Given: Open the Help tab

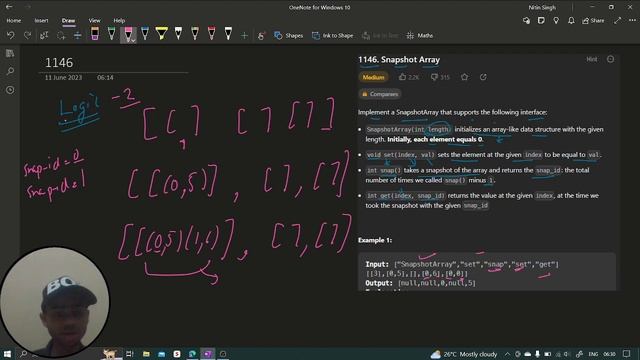Looking at the screenshot, I should pos(119,20).
